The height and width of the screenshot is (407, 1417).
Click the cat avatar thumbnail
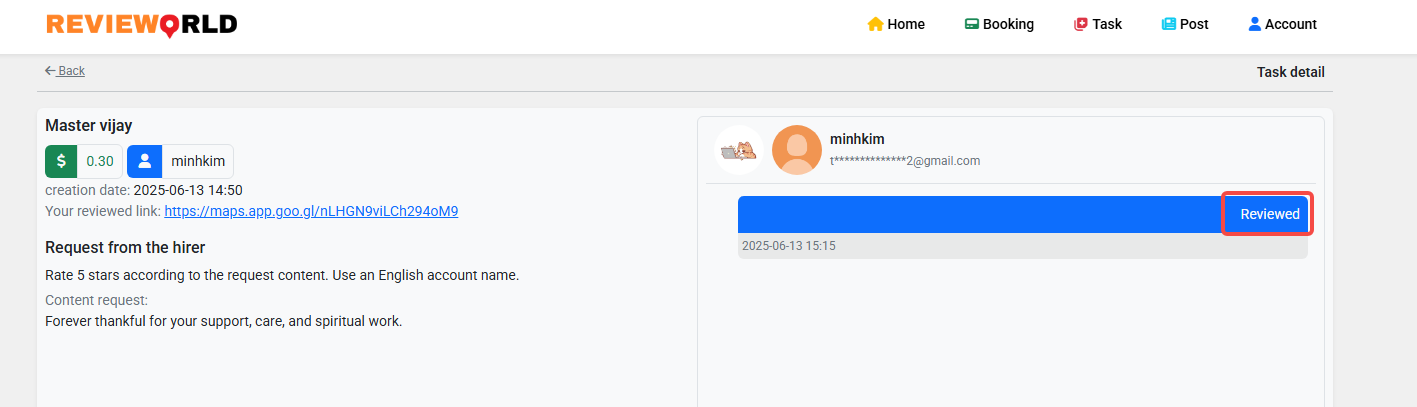[x=739, y=150]
